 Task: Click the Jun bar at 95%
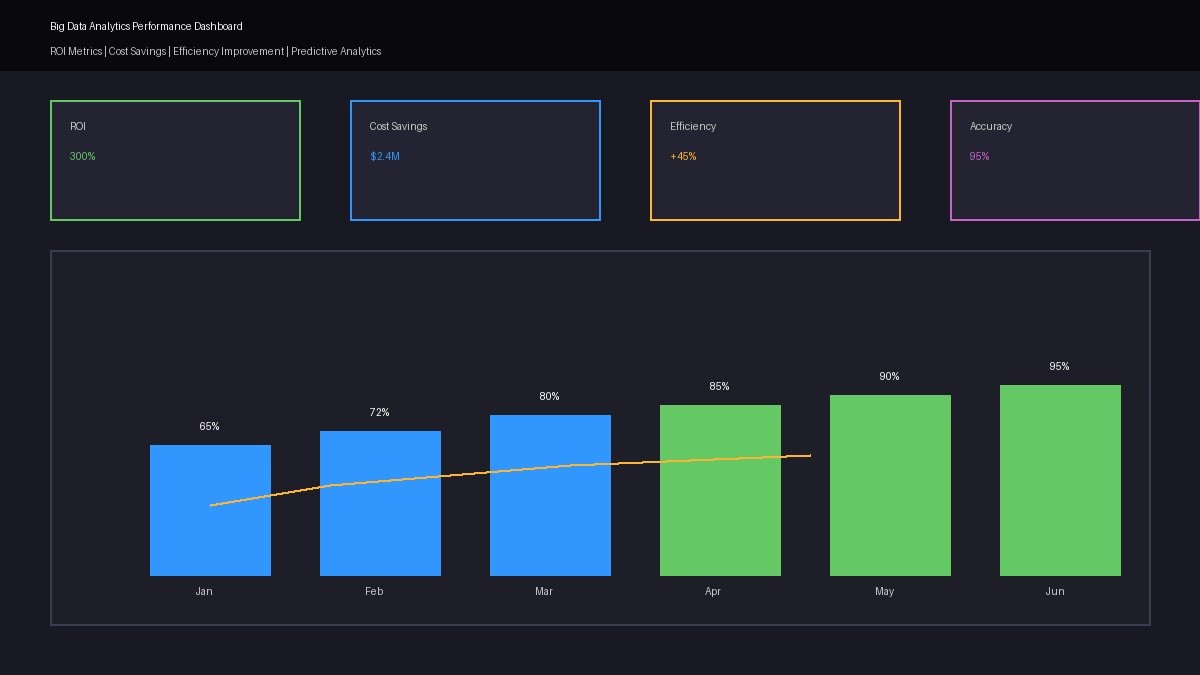coord(1060,480)
